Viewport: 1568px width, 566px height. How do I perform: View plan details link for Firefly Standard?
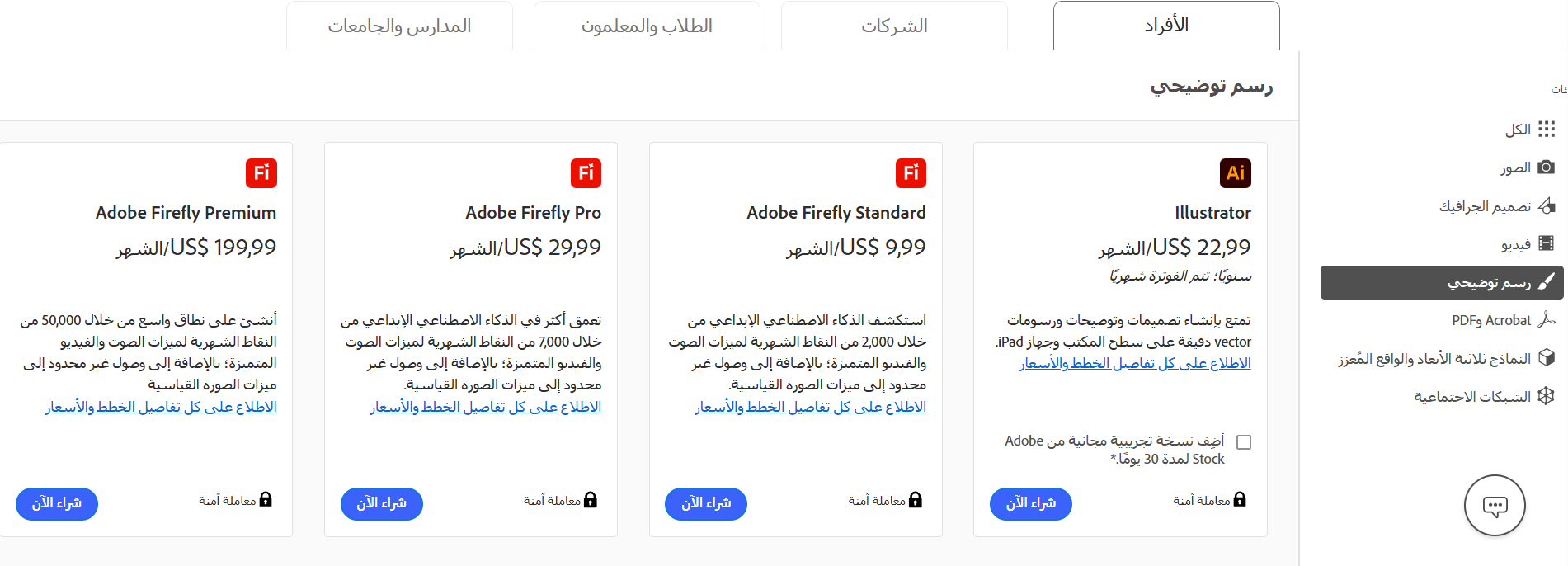click(x=810, y=407)
